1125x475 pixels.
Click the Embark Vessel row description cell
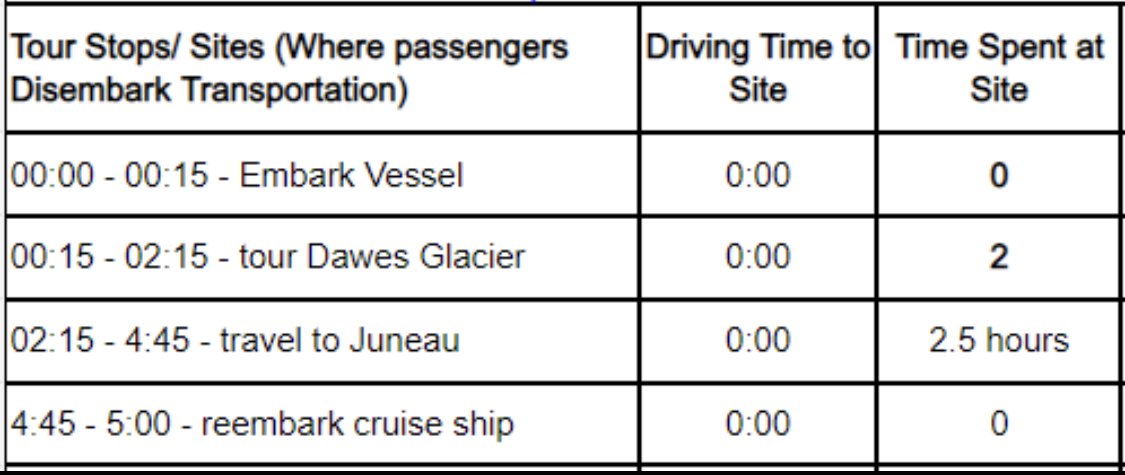(x=322, y=175)
